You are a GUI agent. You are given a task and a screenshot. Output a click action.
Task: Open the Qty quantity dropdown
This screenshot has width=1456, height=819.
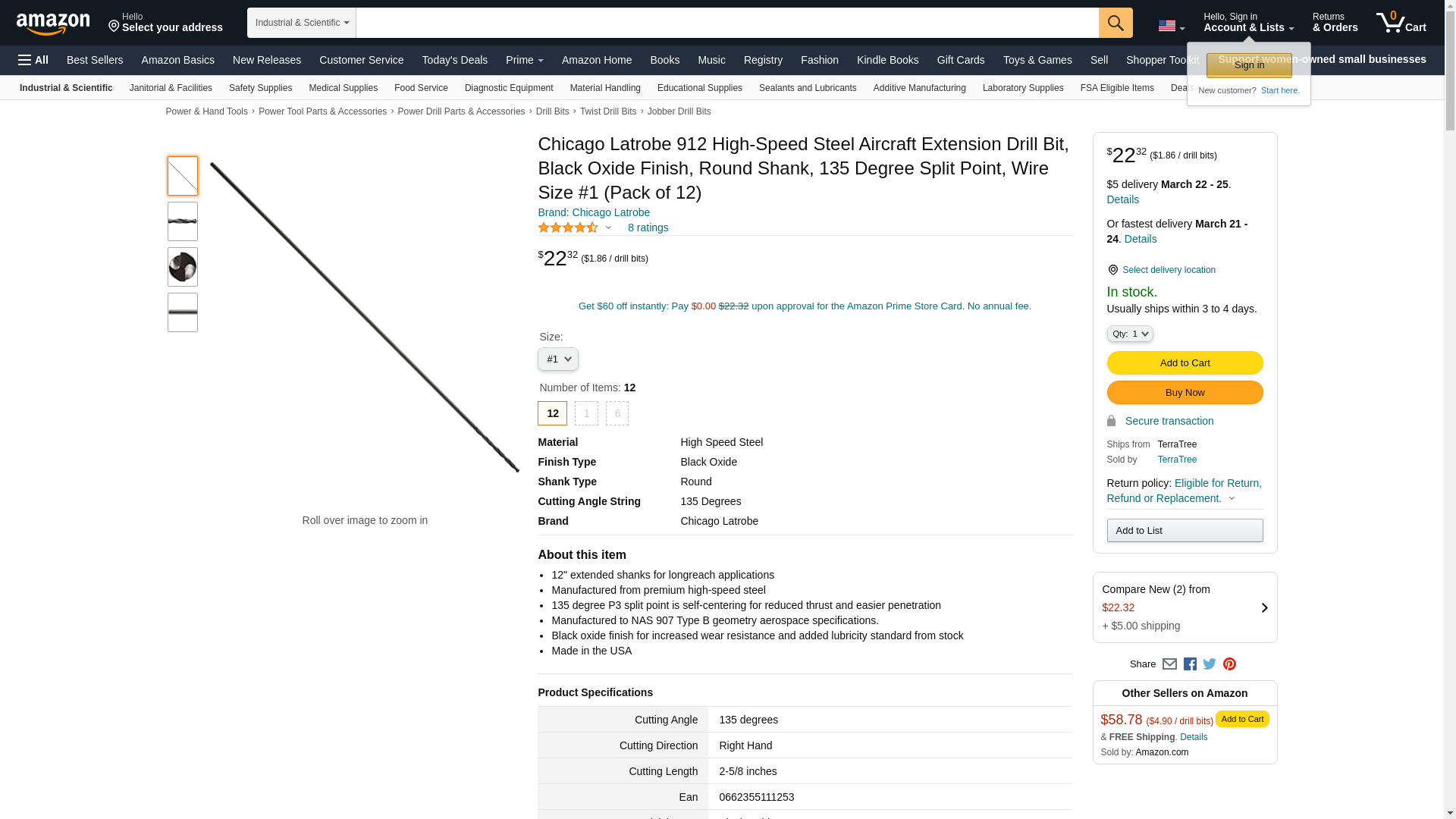coord(1130,334)
